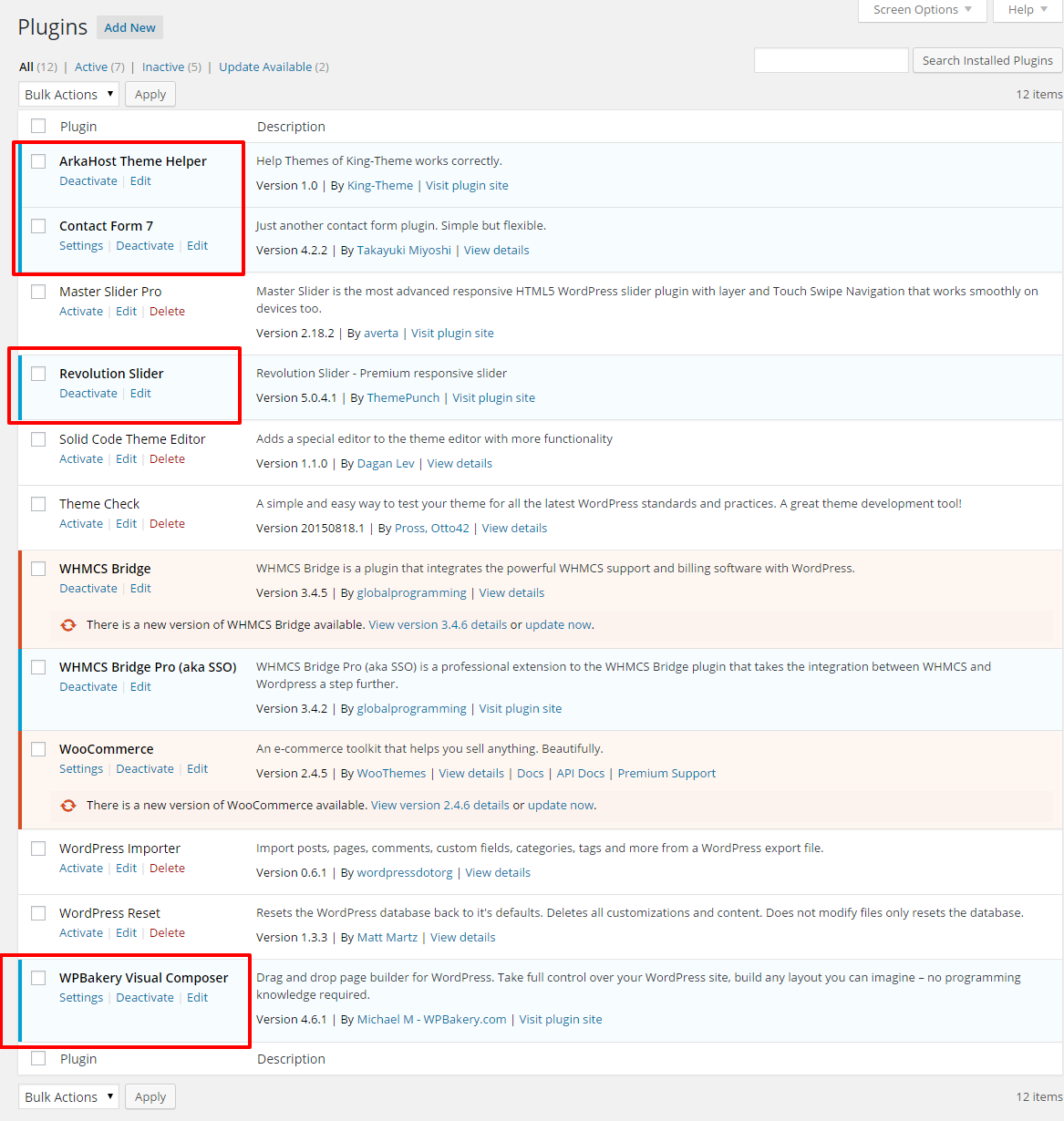
Task: Expand the Screen Options panel
Action: click(923, 10)
